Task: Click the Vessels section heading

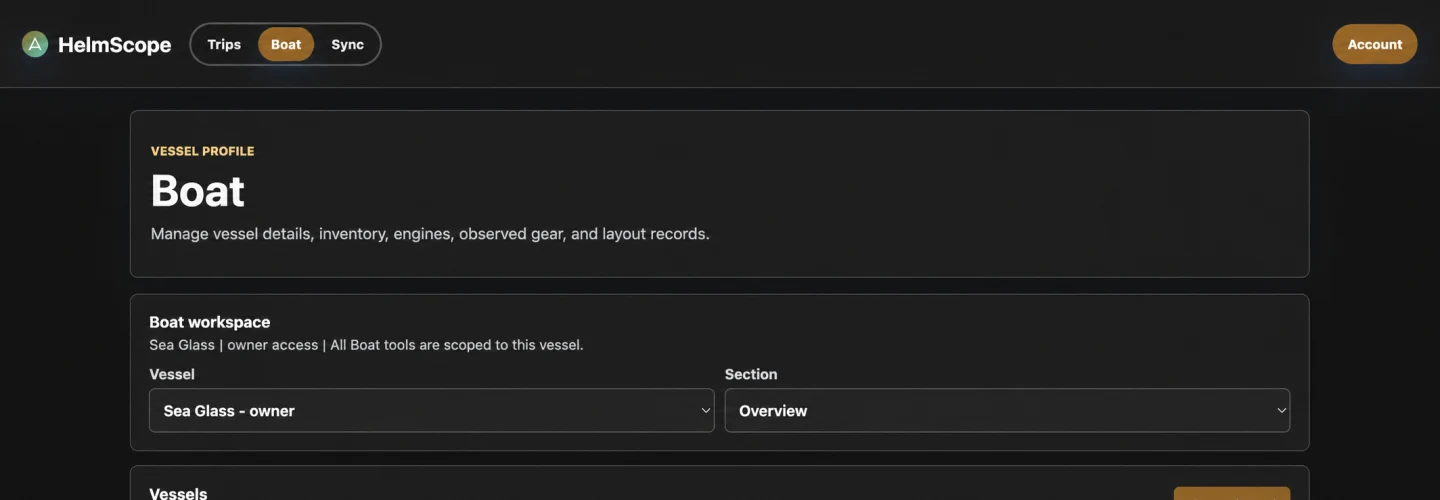Action: [178, 493]
